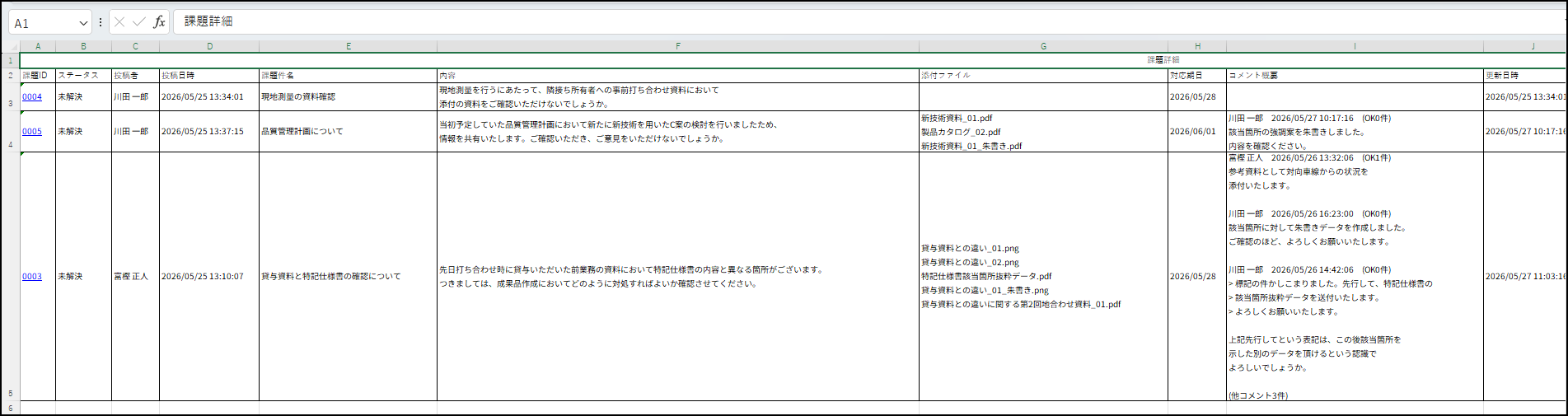The width and height of the screenshot is (1568, 416).
Task: Click the 2026/06/01 due date cell
Action: tap(1197, 132)
